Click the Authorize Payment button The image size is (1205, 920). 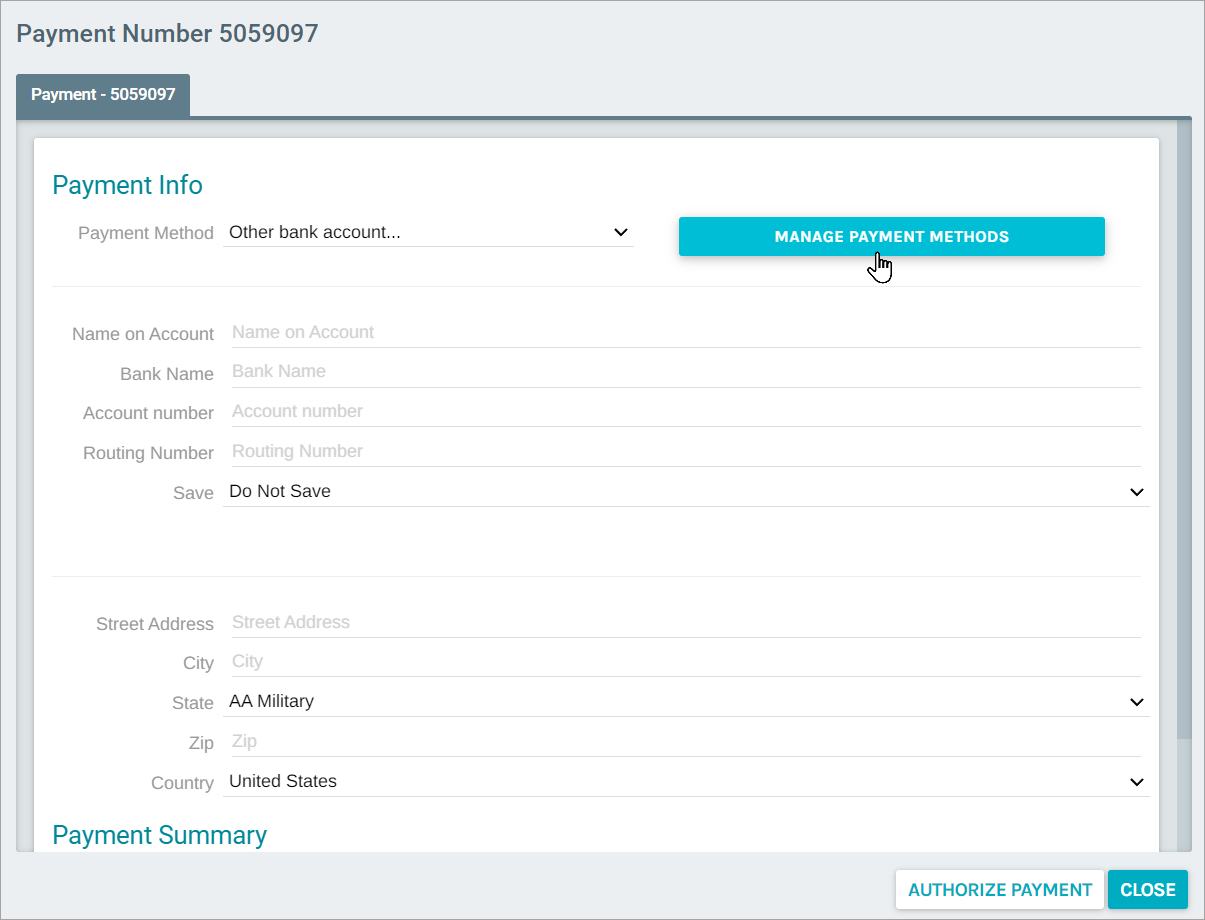(x=1000, y=890)
